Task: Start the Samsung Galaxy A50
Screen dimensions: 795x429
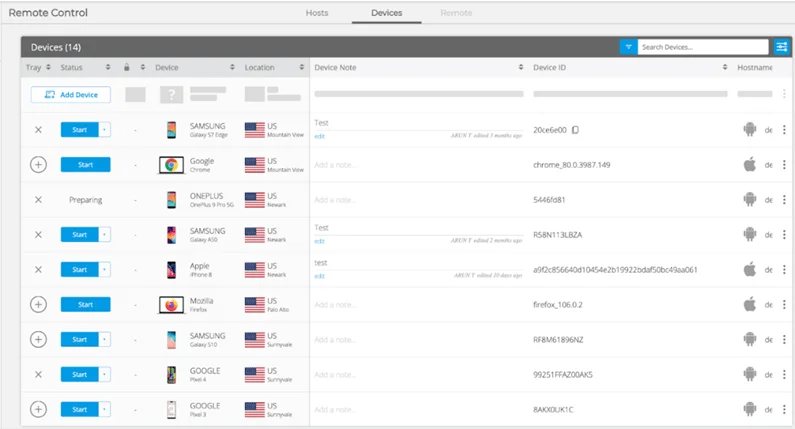Action: [80, 235]
